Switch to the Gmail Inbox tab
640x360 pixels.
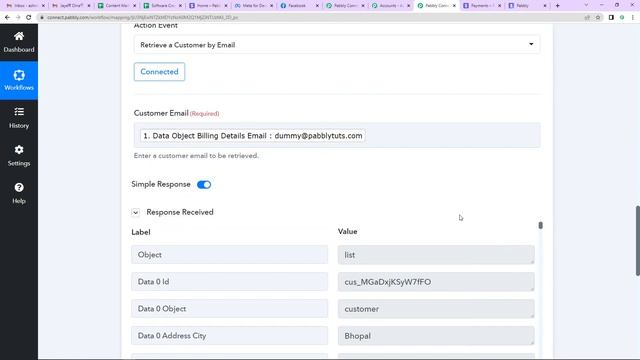point(24,6)
